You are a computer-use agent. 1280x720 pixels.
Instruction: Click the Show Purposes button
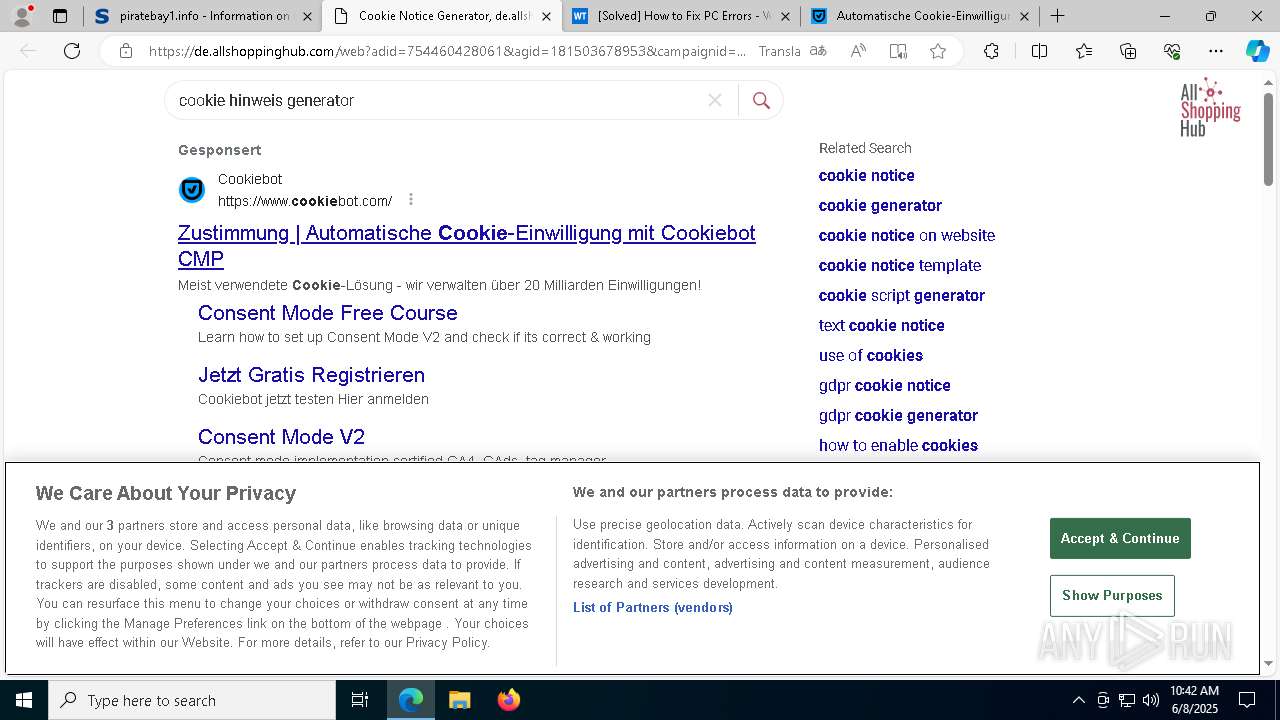coord(1112,595)
